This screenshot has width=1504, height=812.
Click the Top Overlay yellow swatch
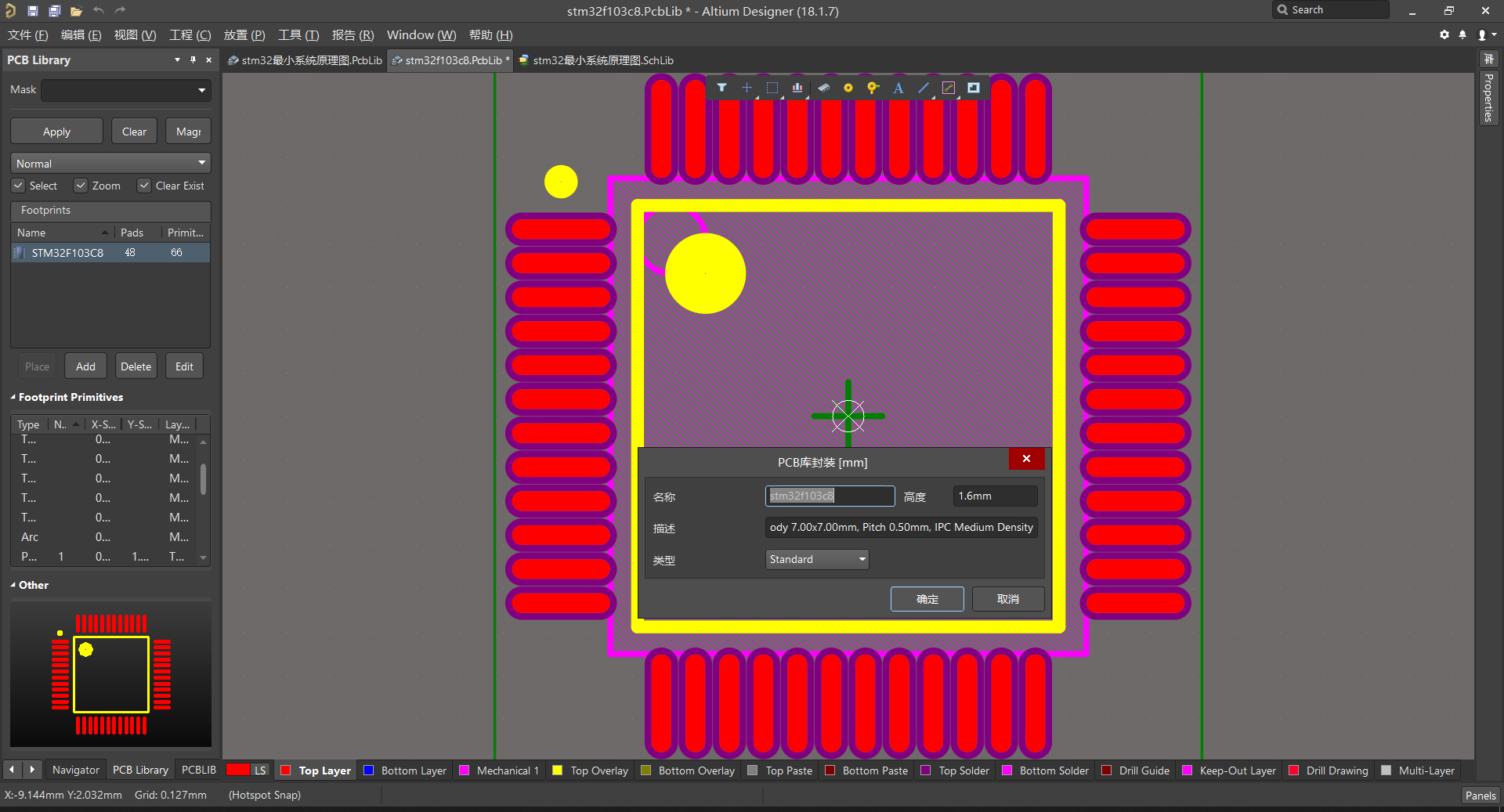pos(558,770)
